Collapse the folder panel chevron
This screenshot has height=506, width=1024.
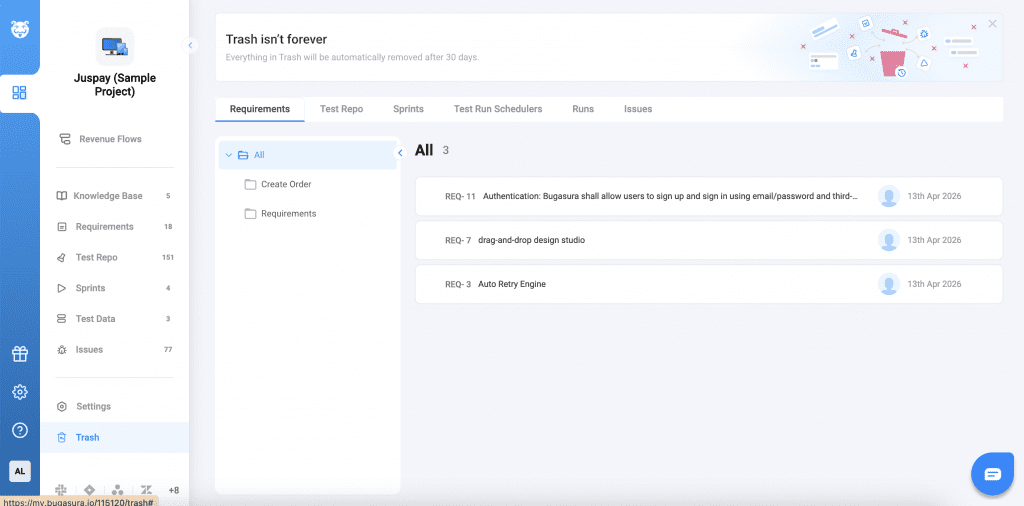pos(400,153)
